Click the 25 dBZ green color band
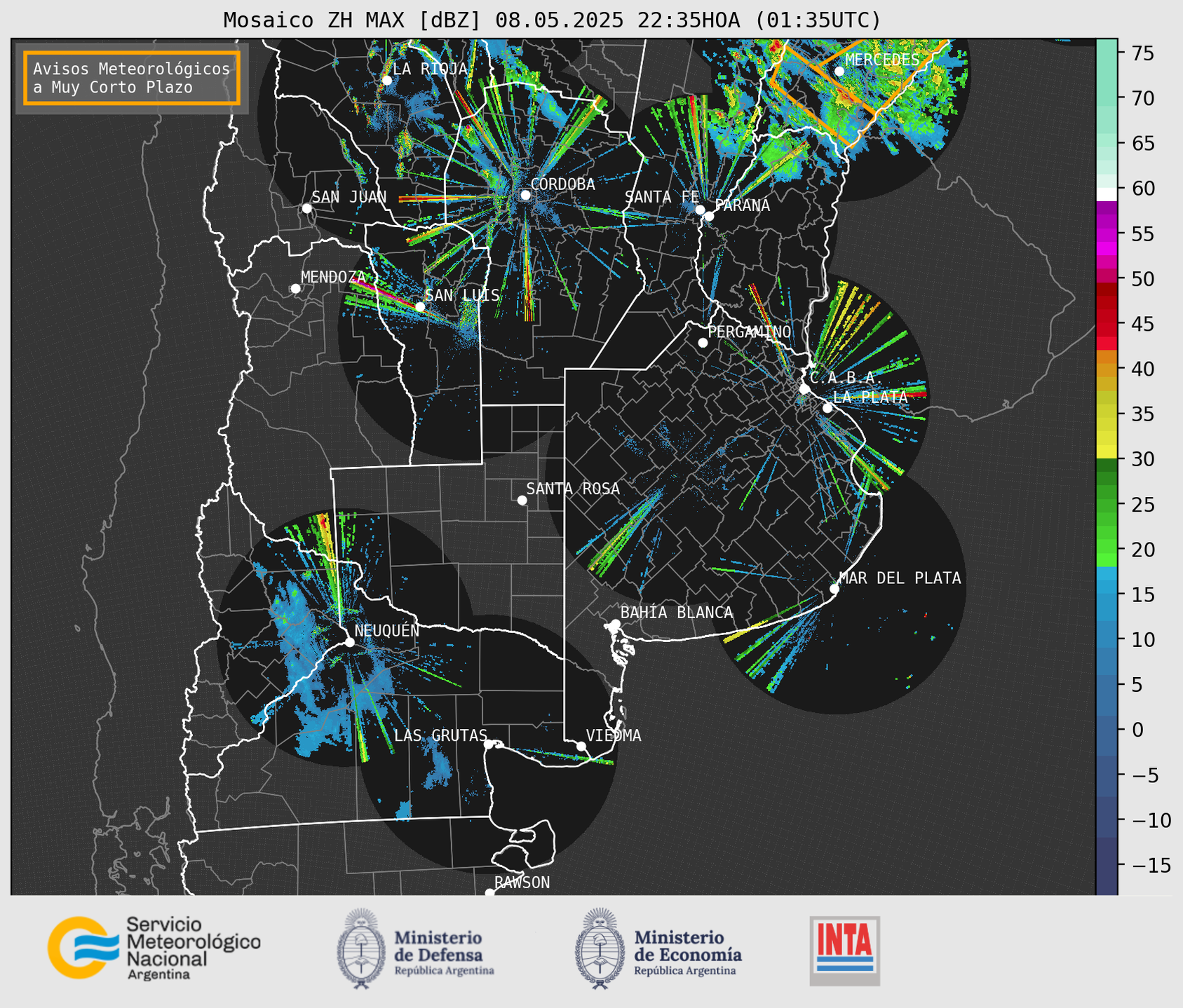The width and height of the screenshot is (1183, 1008). tap(1107, 504)
